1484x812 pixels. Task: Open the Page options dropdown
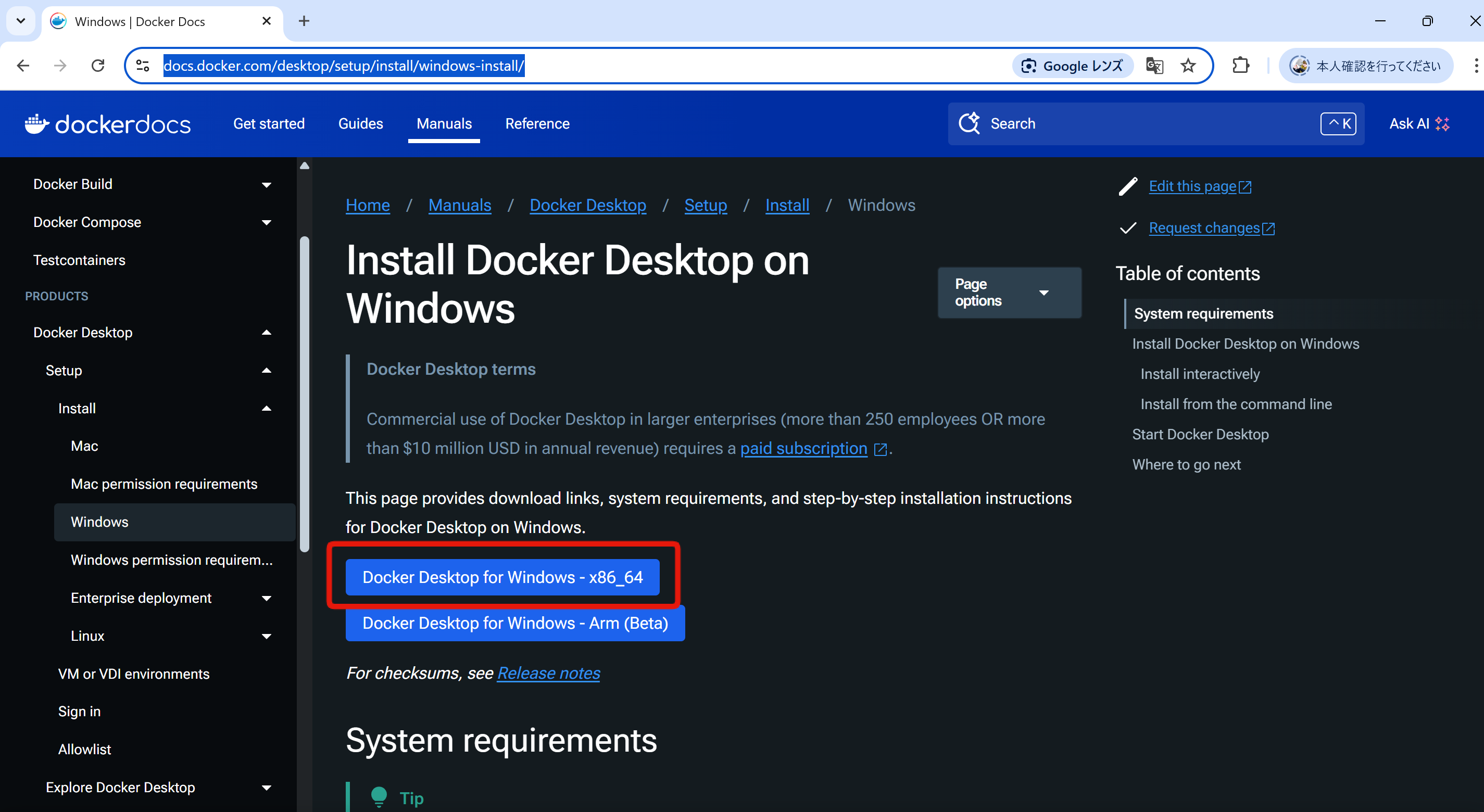[x=1009, y=293]
